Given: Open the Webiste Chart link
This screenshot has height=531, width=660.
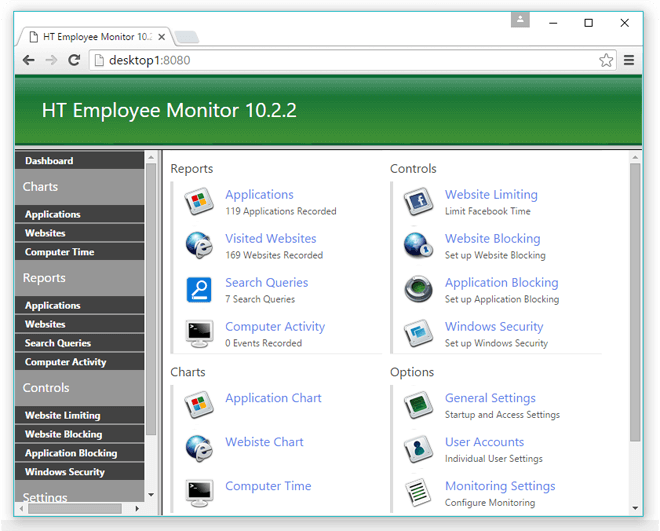Looking at the screenshot, I should [264, 442].
